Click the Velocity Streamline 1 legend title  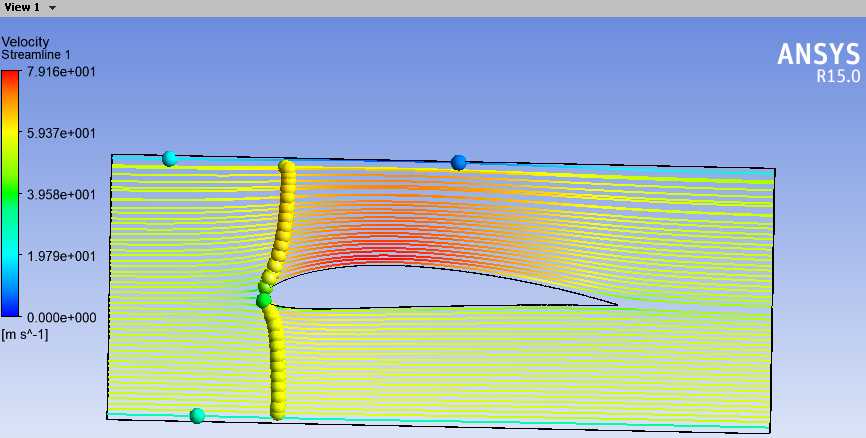coord(36,48)
